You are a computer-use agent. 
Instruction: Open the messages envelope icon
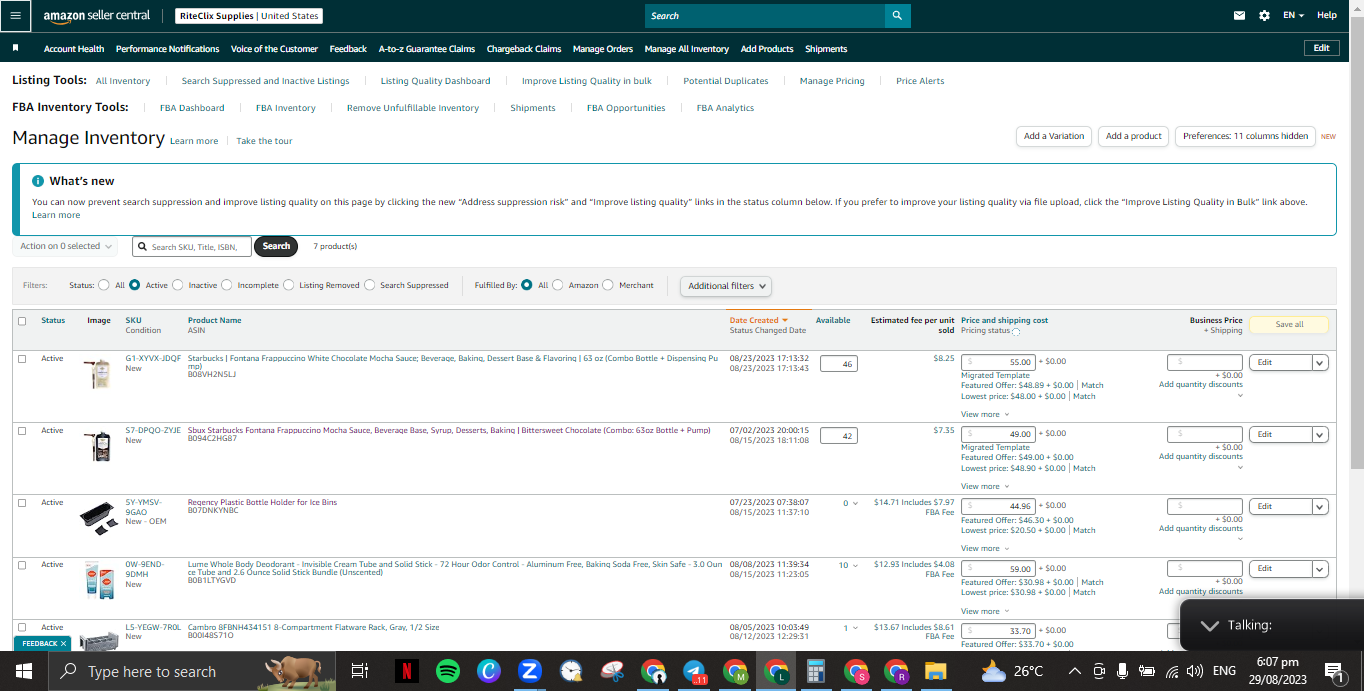click(1240, 16)
